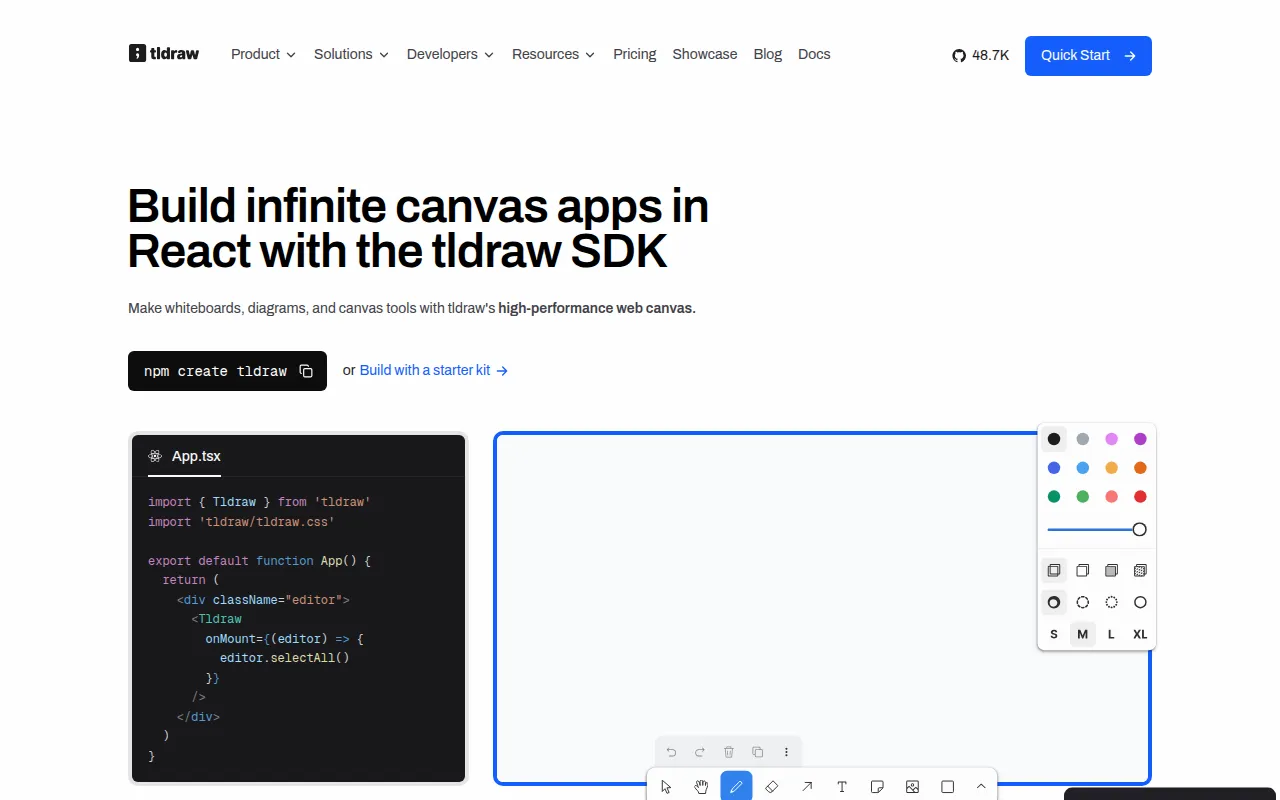1280x800 pixels.
Task: Pick the dark green color swatch
Action: (x=1054, y=497)
